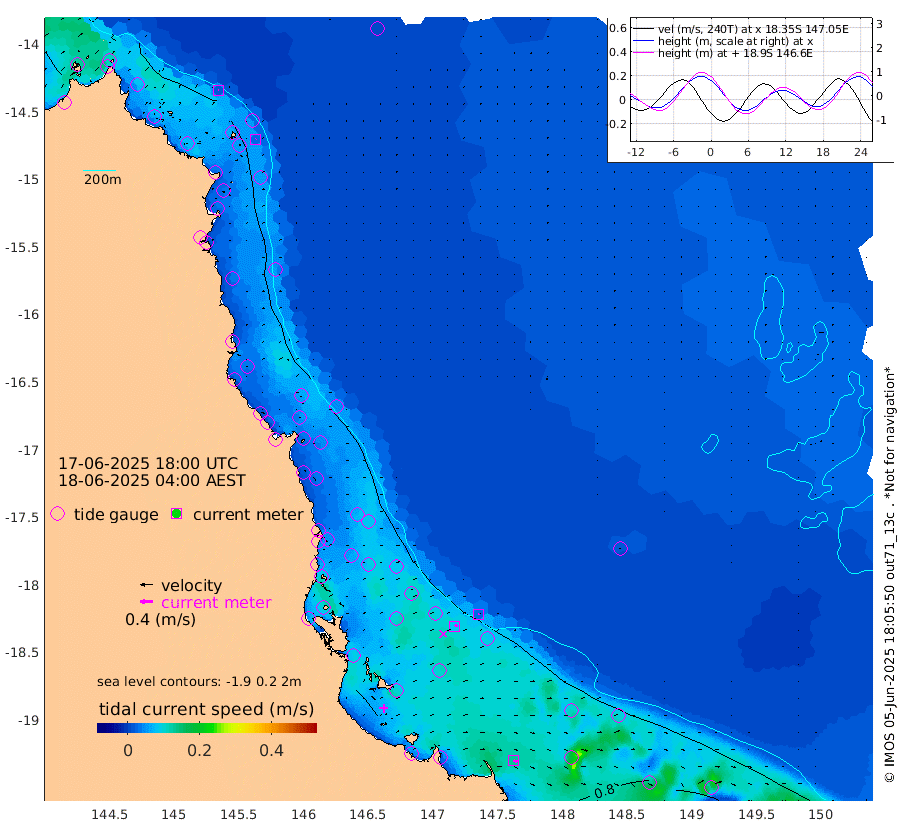Click the '149.5' longitude axis label
This screenshot has height=834, width=900.
(x=756, y=814)
